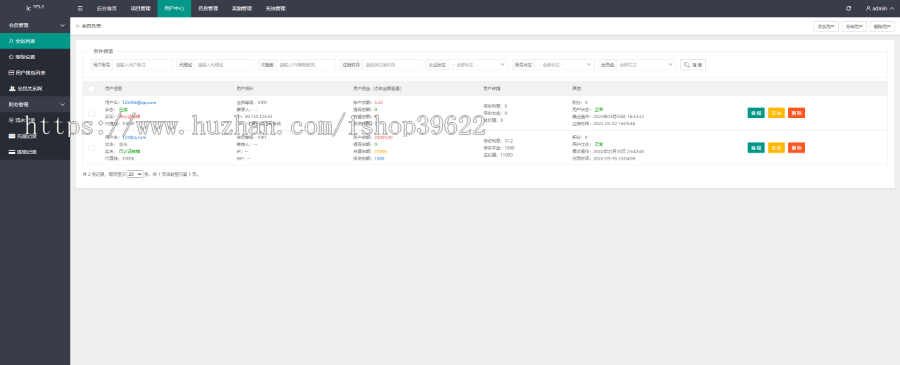900x365 pixels.
Task: Click the breadcrumb text under the top bar
Action: coord(91,26)
